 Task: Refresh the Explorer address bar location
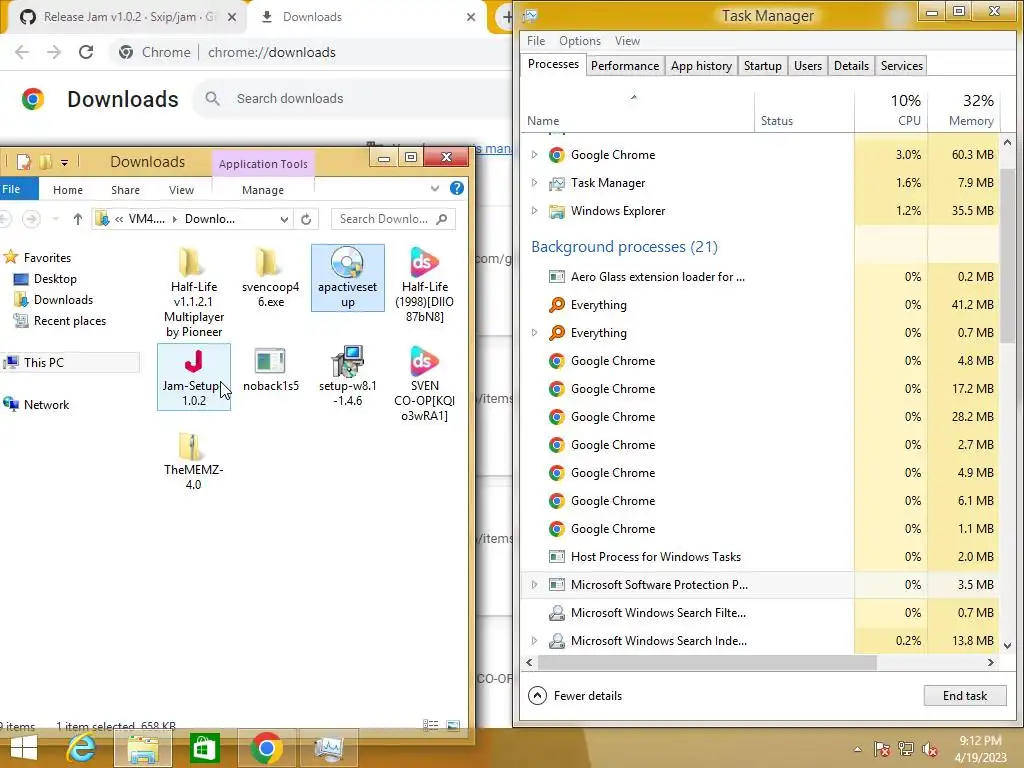[x=306, y=219]
